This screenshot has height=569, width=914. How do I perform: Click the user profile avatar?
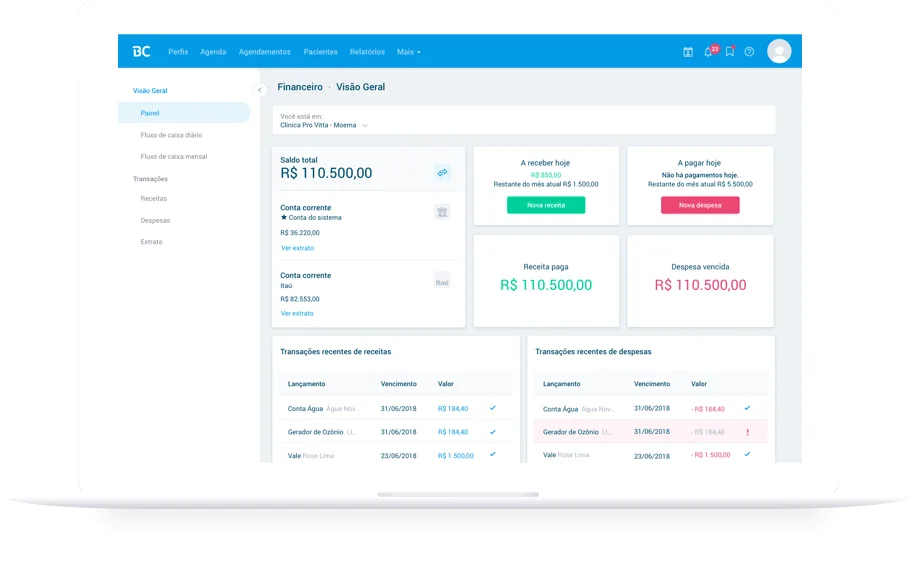(x=779, y=51)
